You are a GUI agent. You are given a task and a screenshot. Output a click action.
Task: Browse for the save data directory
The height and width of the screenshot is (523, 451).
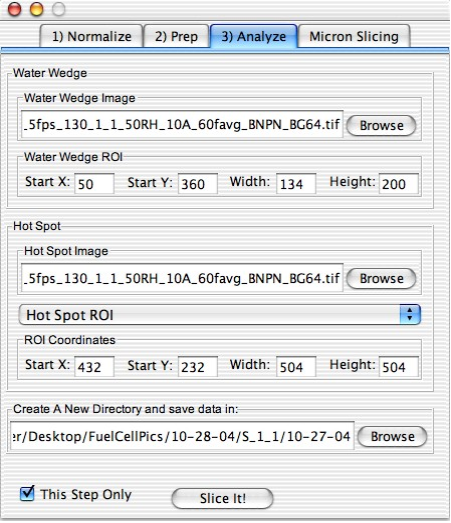392,436
